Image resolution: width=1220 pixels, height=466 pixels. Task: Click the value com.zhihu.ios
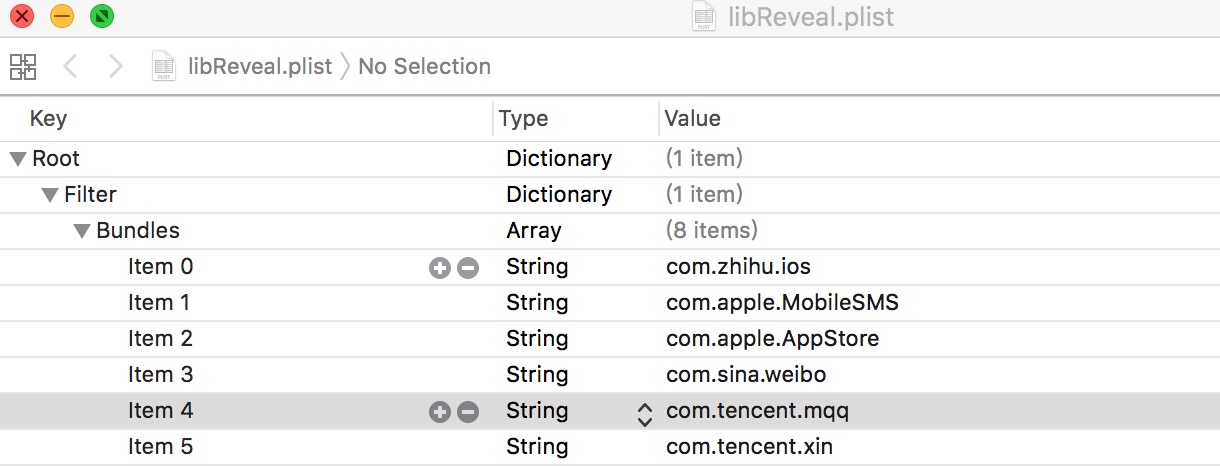[x=738, y=267]
